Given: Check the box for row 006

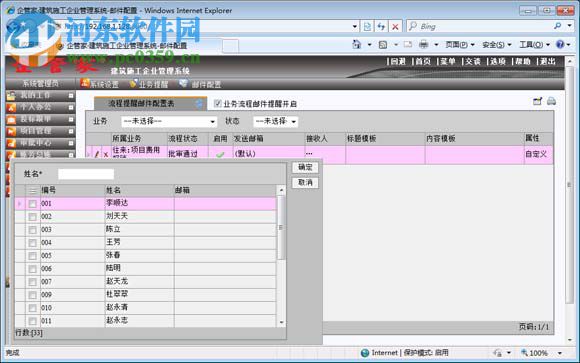Looking at the screenshot, I should [33, 269].
